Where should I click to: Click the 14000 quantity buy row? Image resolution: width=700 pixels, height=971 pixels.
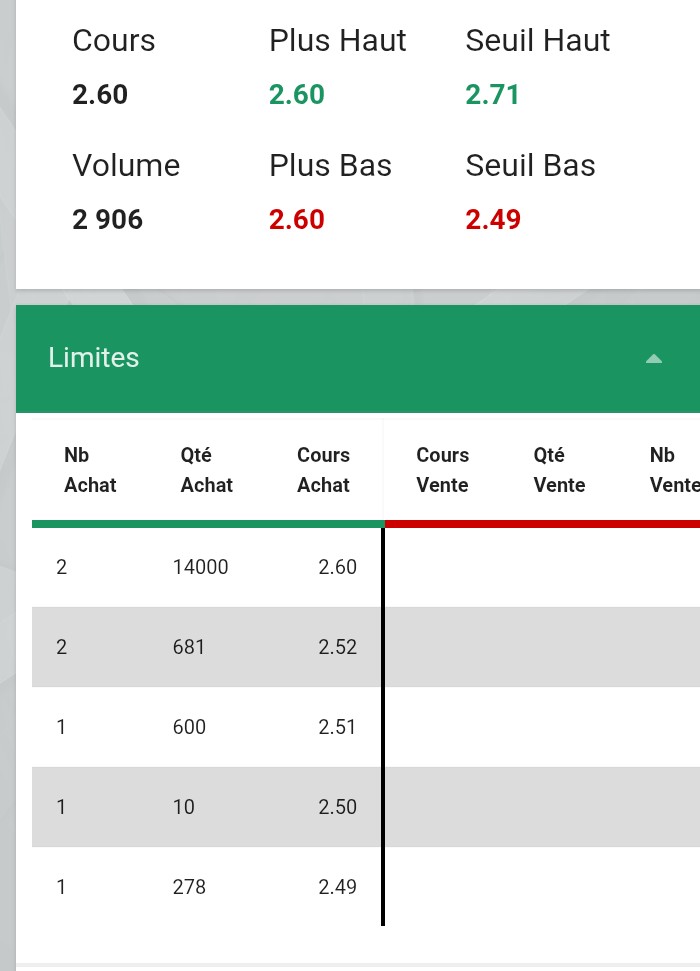(207, 567)
